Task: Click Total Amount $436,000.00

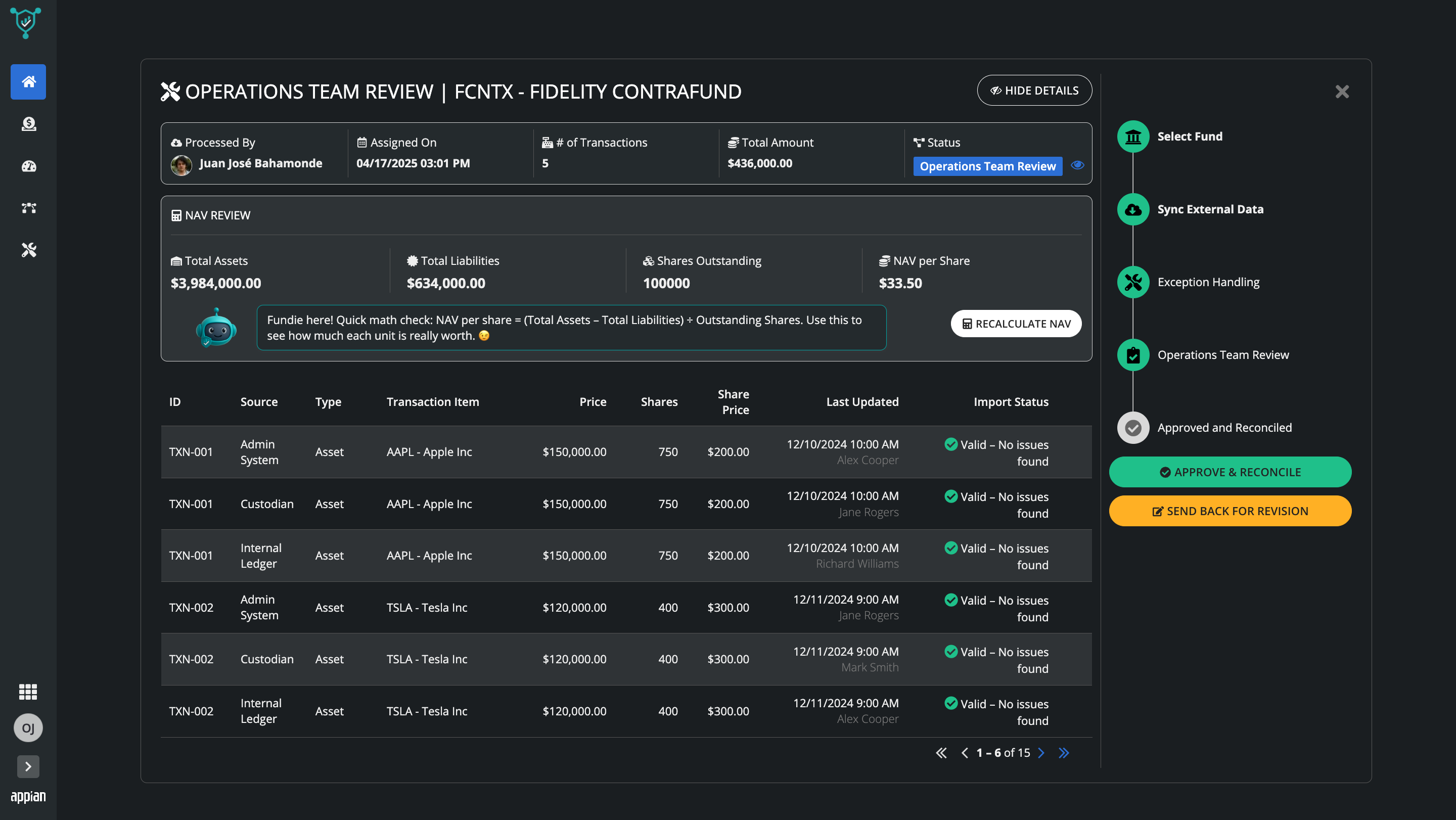Action: [760, 163]
